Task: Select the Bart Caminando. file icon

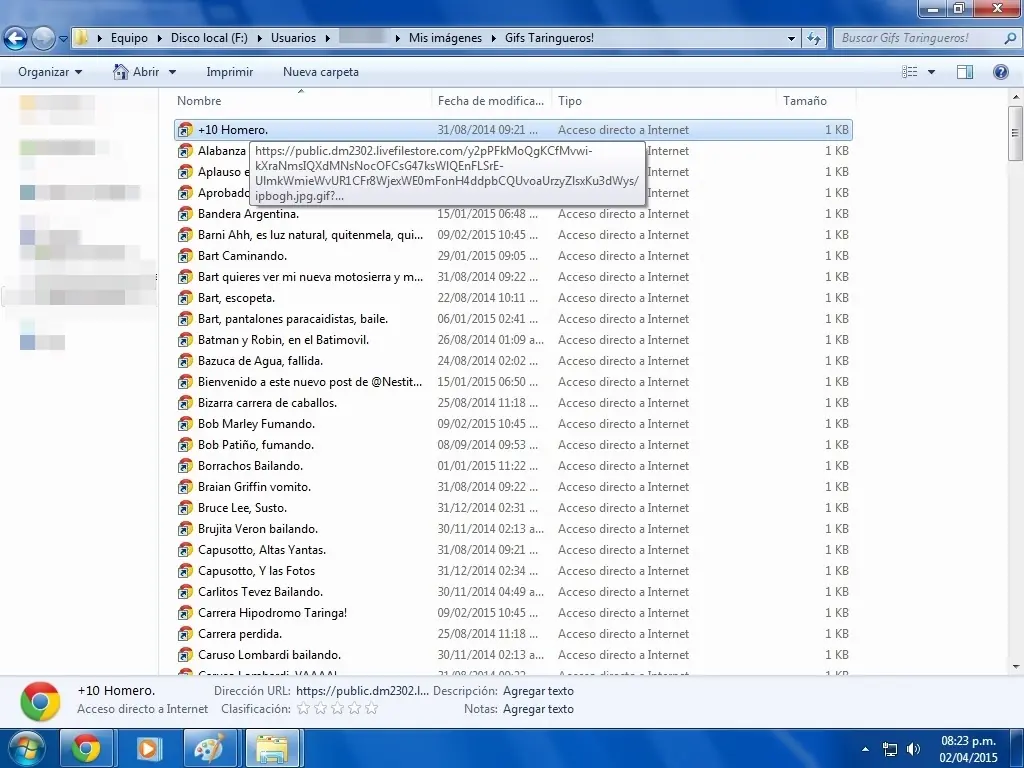Action: [185, 256]
